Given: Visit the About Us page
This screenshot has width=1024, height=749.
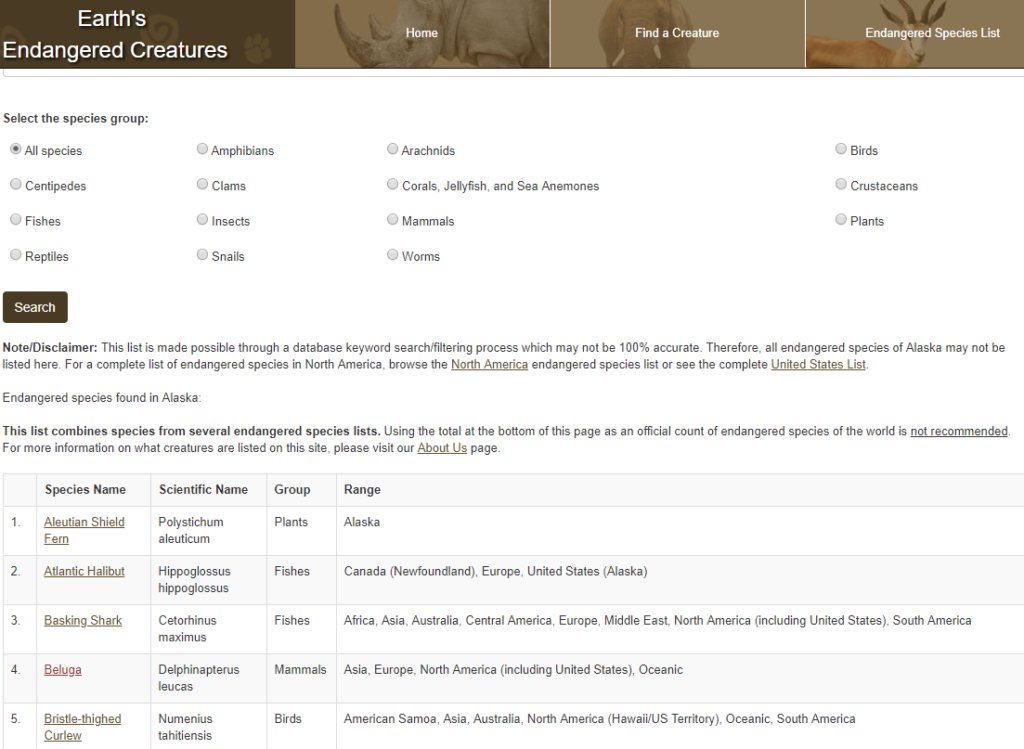Looking at the screenshot, I should click(x=442, y=447).
